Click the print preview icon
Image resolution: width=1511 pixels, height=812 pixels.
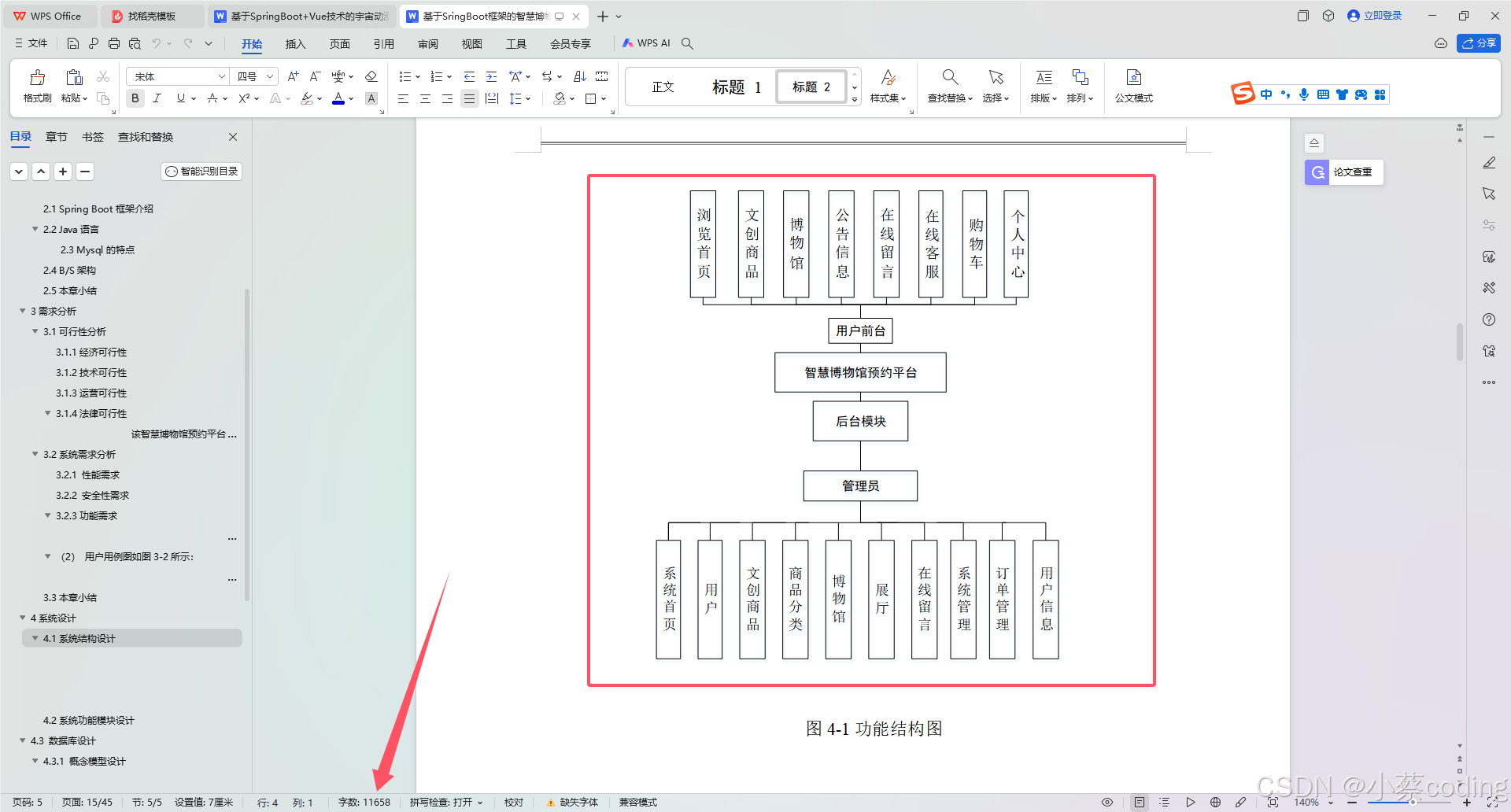pos(135,43)
